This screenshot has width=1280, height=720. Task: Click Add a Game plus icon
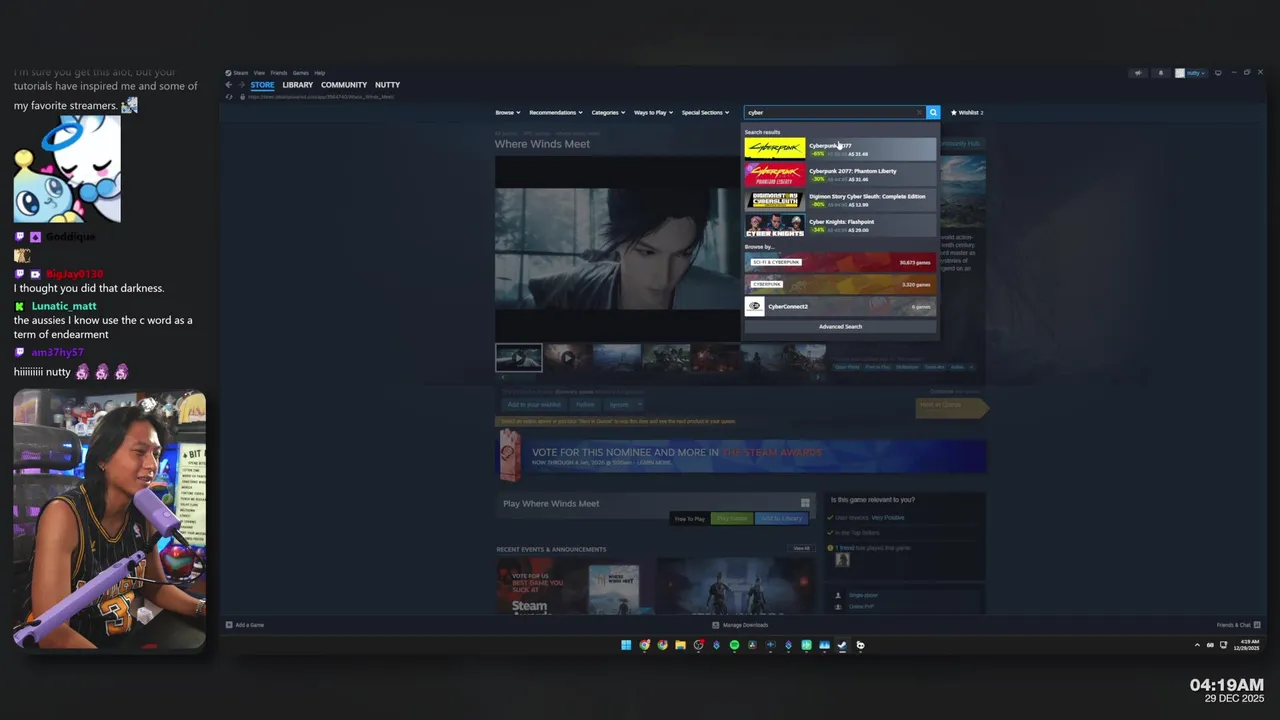coord(229,625)
